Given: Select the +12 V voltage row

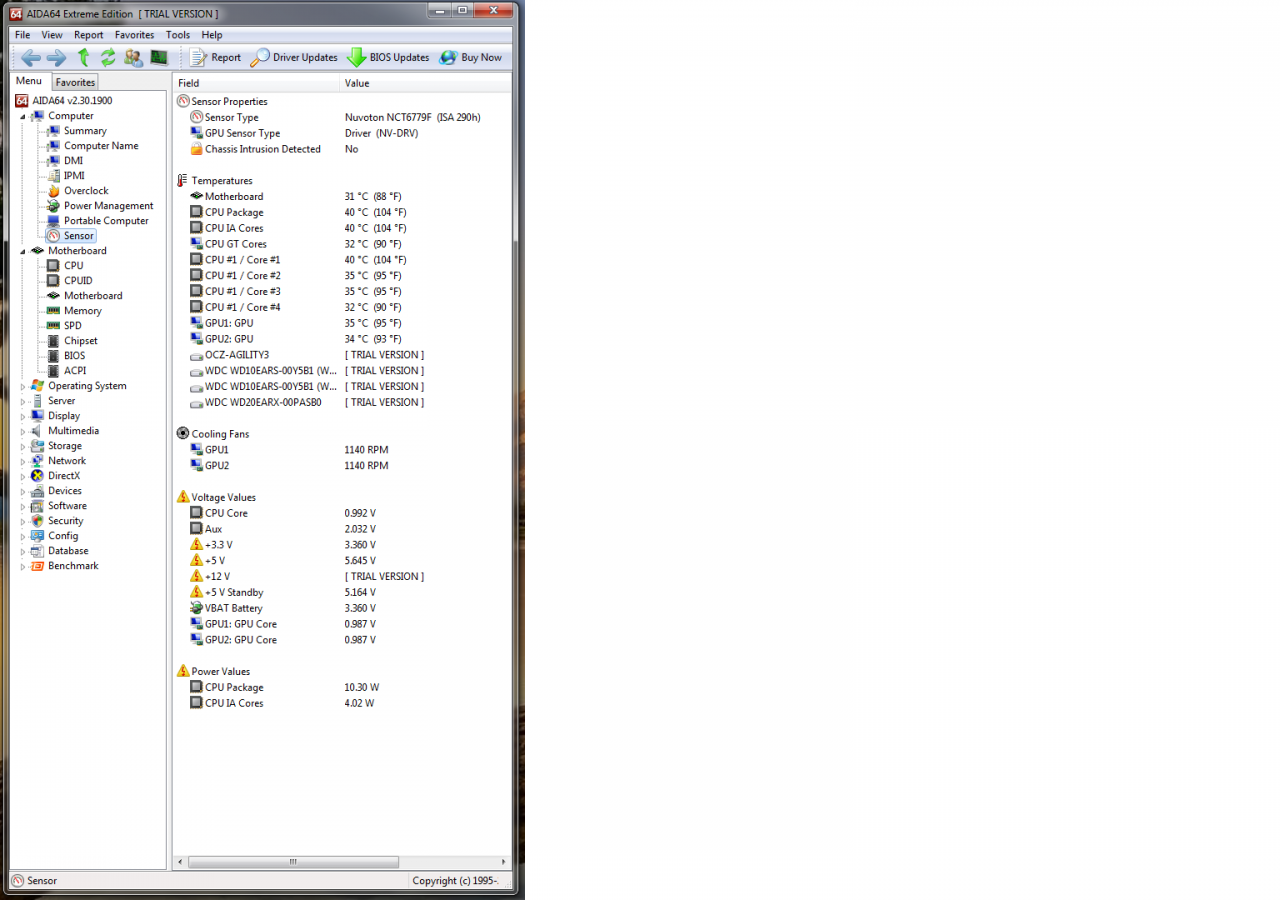Looking at the screenshot, I should coord(342,576).
